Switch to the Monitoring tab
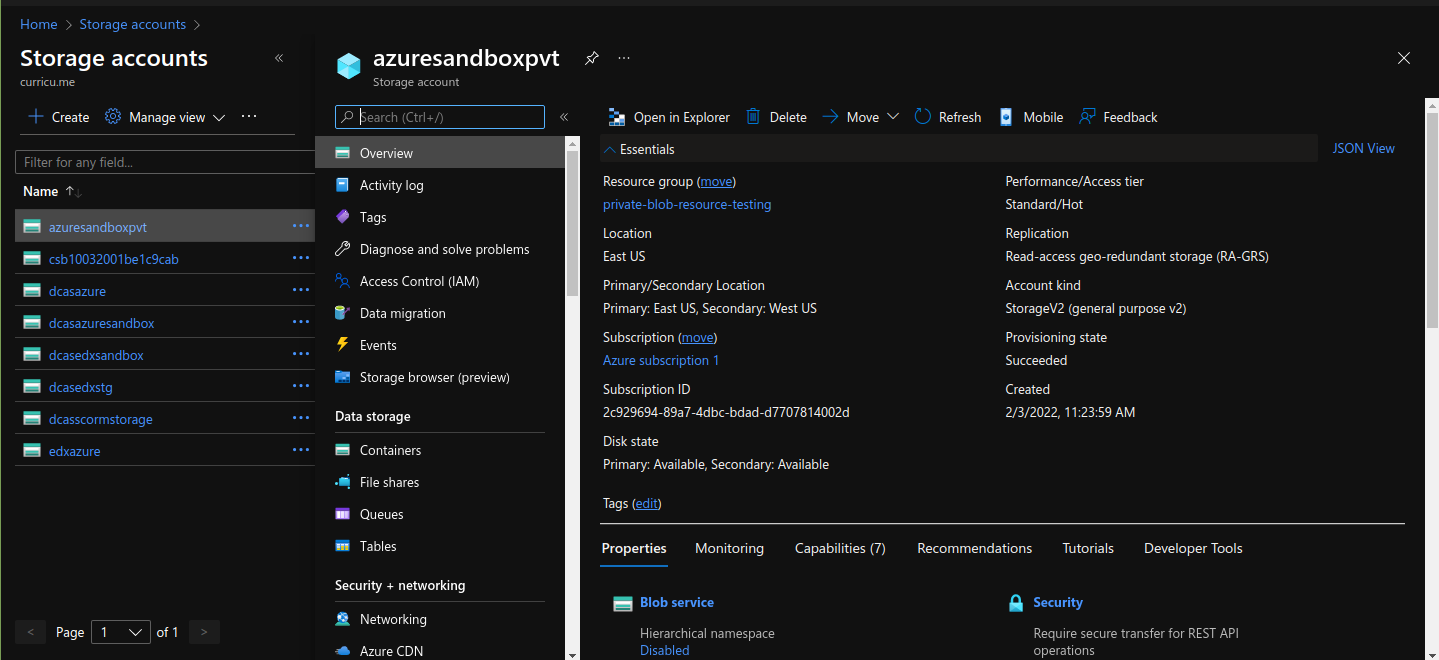This screenshot has height=660, width=1439. [x=729, y=548]
